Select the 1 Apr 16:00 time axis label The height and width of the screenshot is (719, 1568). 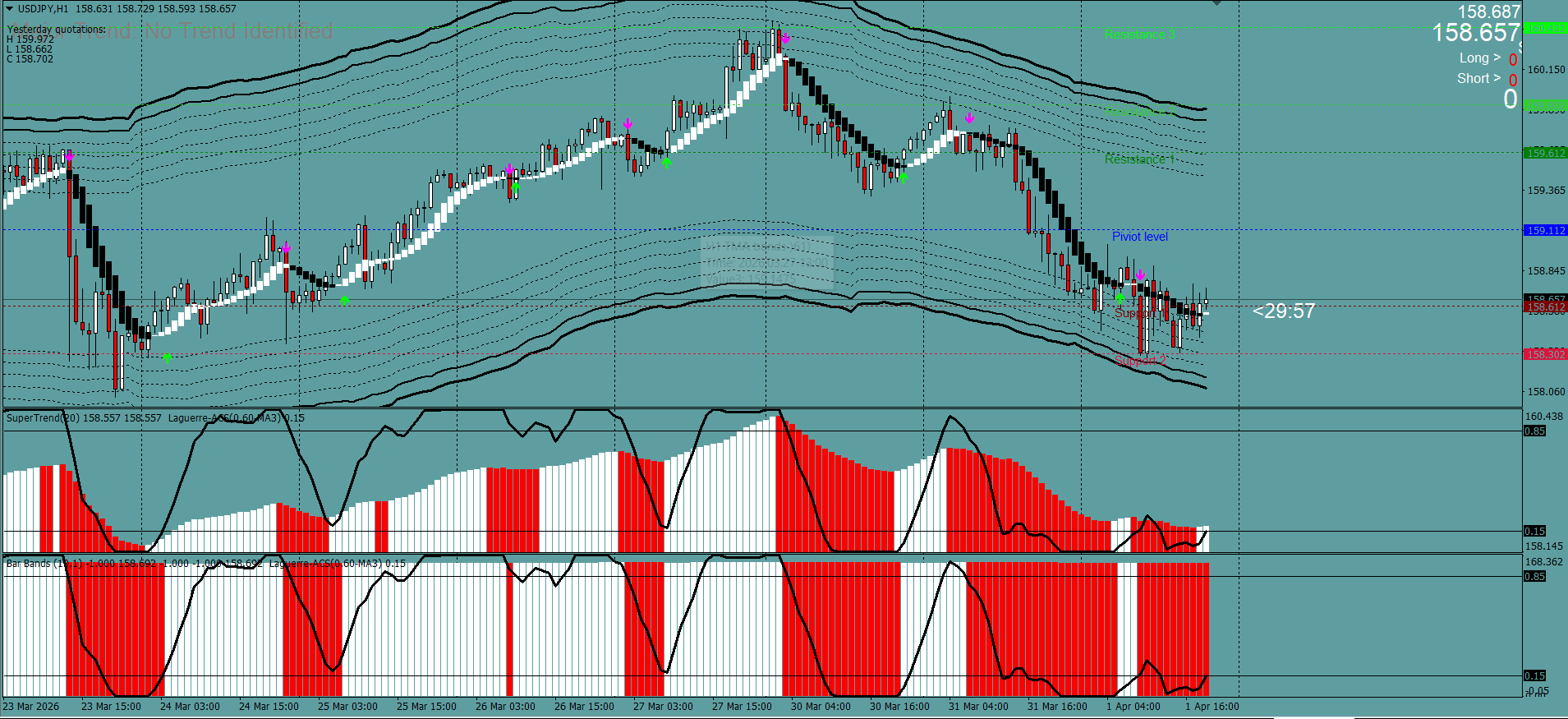pos(1212,707)
